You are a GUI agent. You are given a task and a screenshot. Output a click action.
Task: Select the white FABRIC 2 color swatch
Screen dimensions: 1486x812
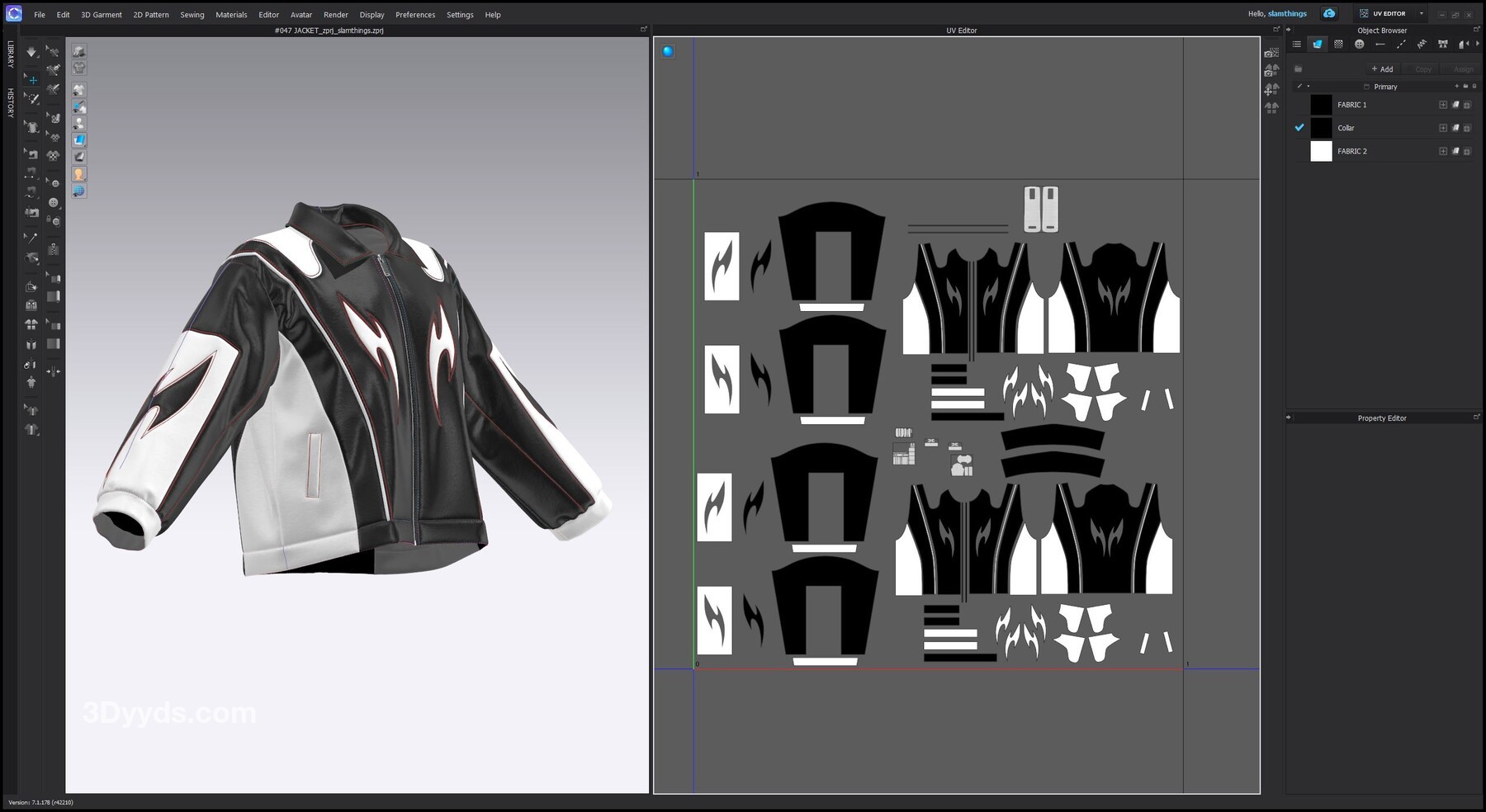pyautogui.click(x=1321, y=151)
